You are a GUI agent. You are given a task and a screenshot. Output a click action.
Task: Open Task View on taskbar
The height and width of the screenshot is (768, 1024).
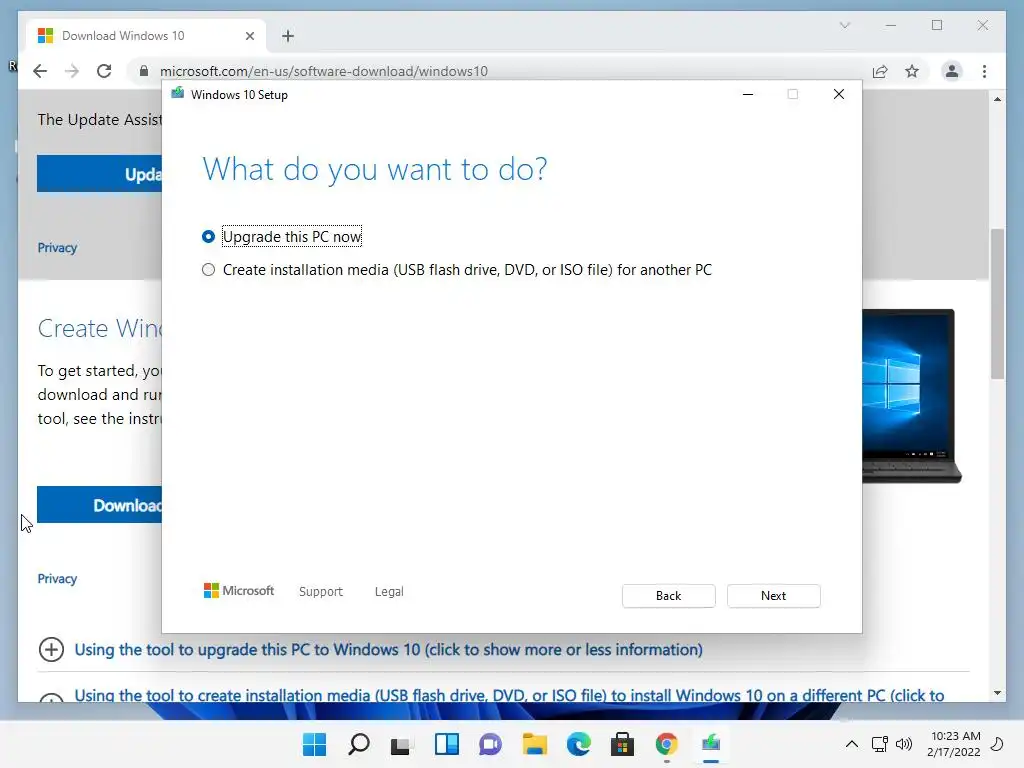[x=402, y=744]
